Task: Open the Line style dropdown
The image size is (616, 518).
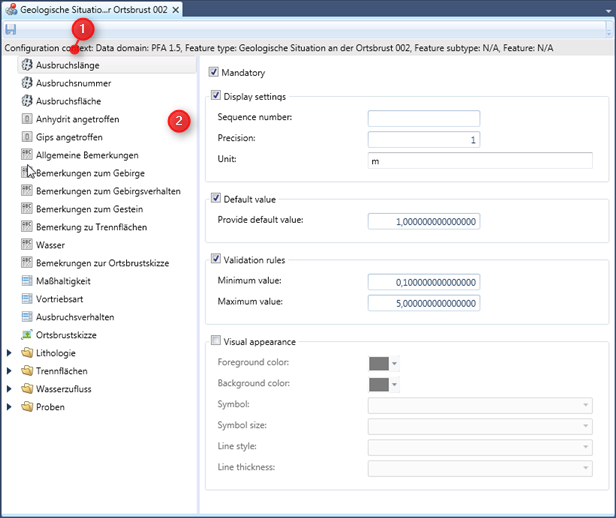Action: tap(584, 447)
